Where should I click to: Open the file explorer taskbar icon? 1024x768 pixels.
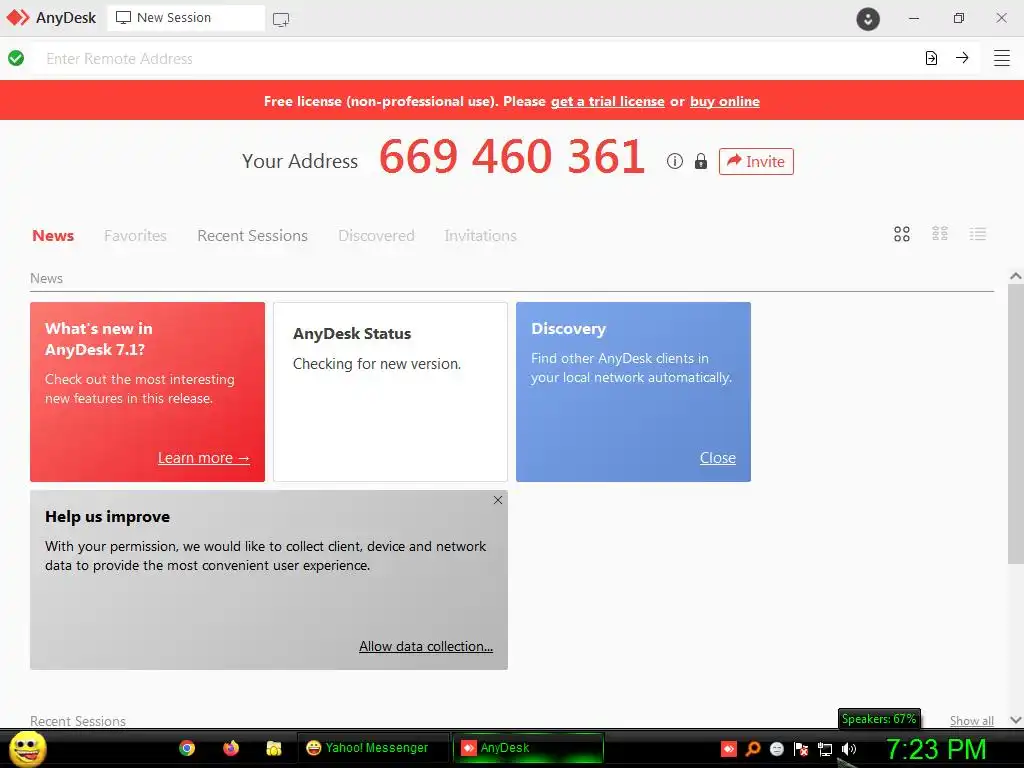[x=274, y=748]
